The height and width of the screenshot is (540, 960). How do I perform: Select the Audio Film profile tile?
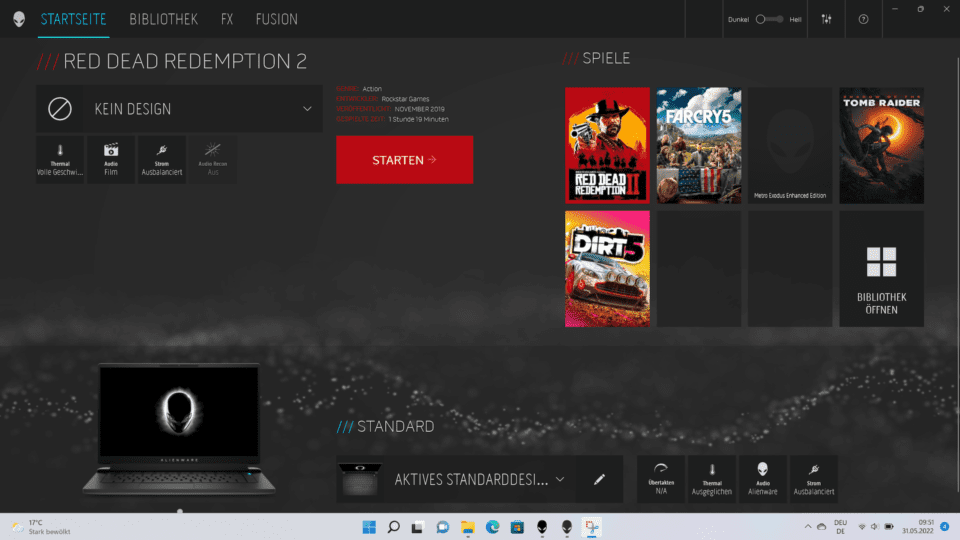click(x=111, y=160)
